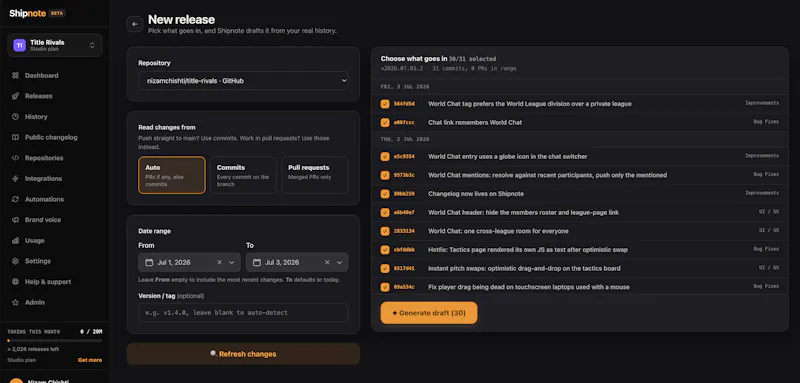Viewport: 800px width, 383px height.
Task: Uncheck commit 09a534c Fix player drag
Action: [385, 287]
